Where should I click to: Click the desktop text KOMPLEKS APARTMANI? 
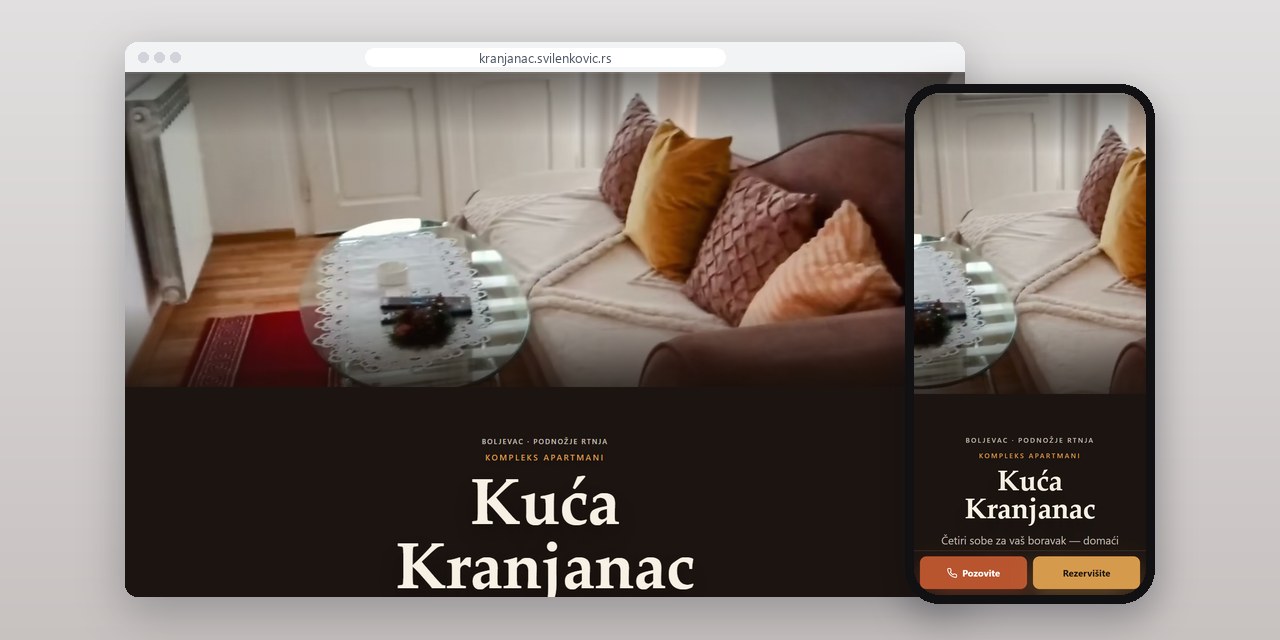545,458
